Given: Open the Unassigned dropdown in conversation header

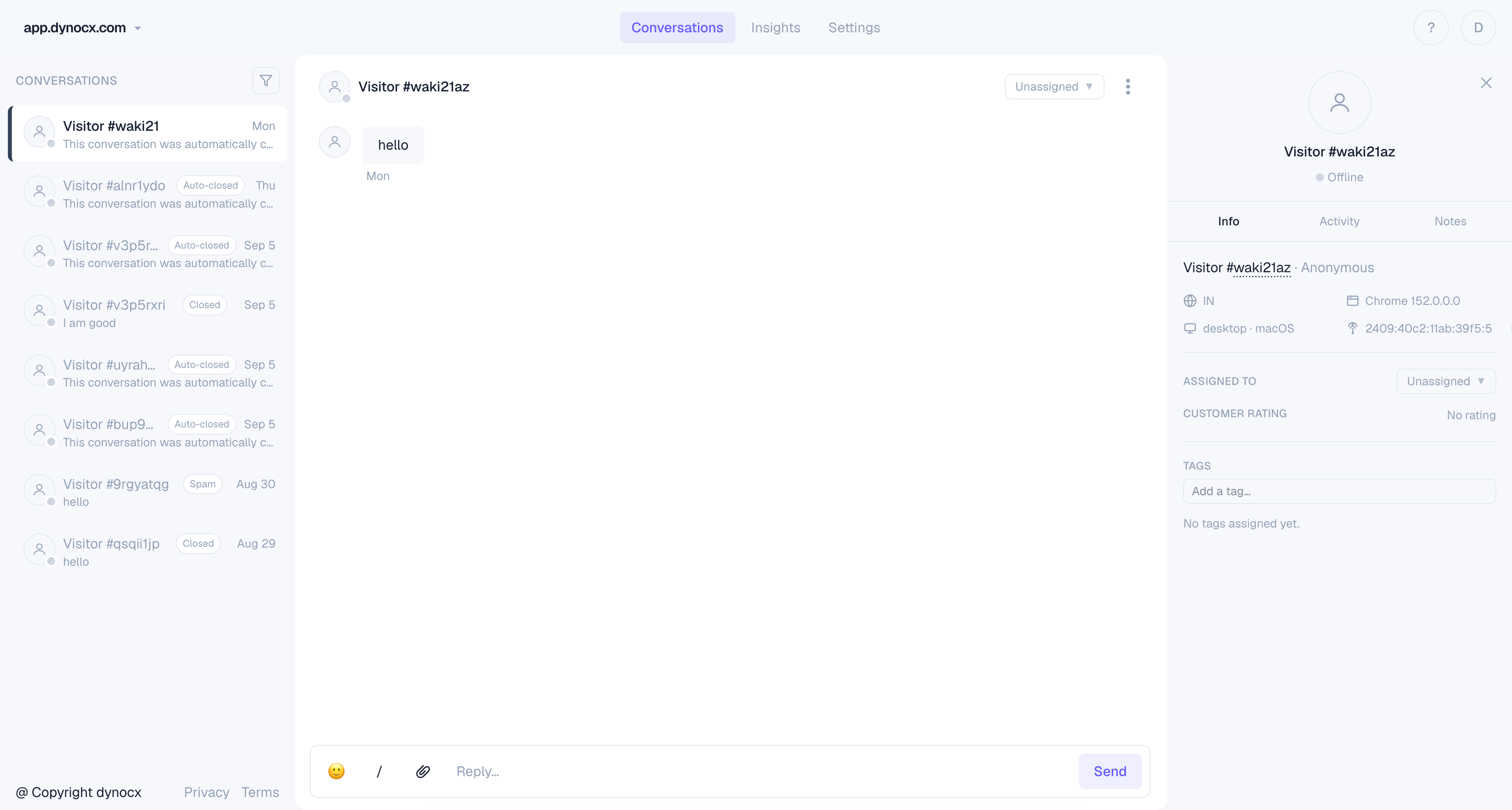Looking at the screenshot, I should (x=1054, y=86).
